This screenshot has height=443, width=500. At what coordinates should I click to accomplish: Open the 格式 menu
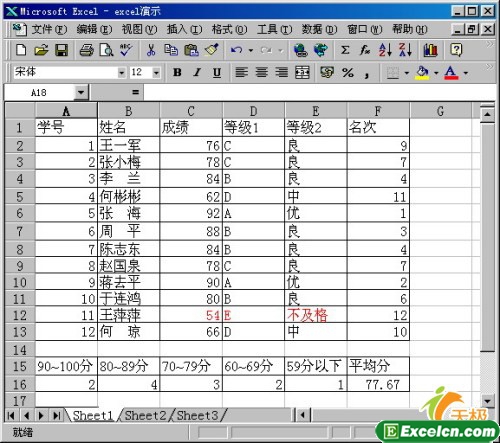pyautogui.click(x=229, y=30)
